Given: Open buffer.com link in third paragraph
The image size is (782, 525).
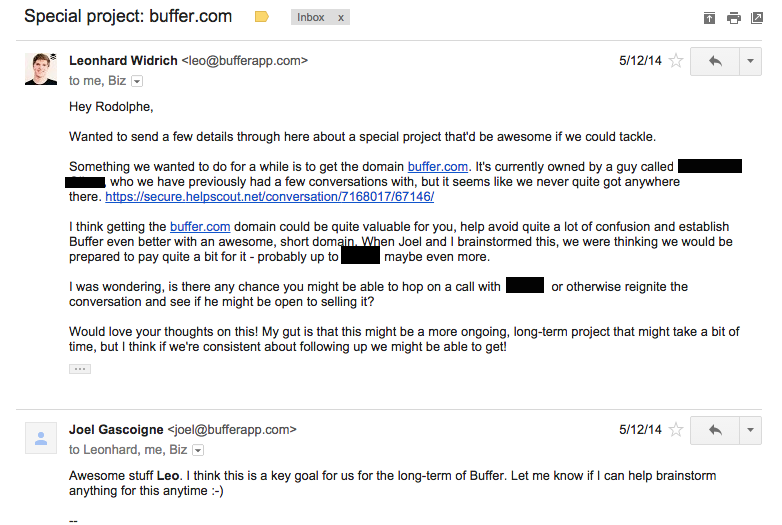Looking at the screenshot, I should point(200,226).
